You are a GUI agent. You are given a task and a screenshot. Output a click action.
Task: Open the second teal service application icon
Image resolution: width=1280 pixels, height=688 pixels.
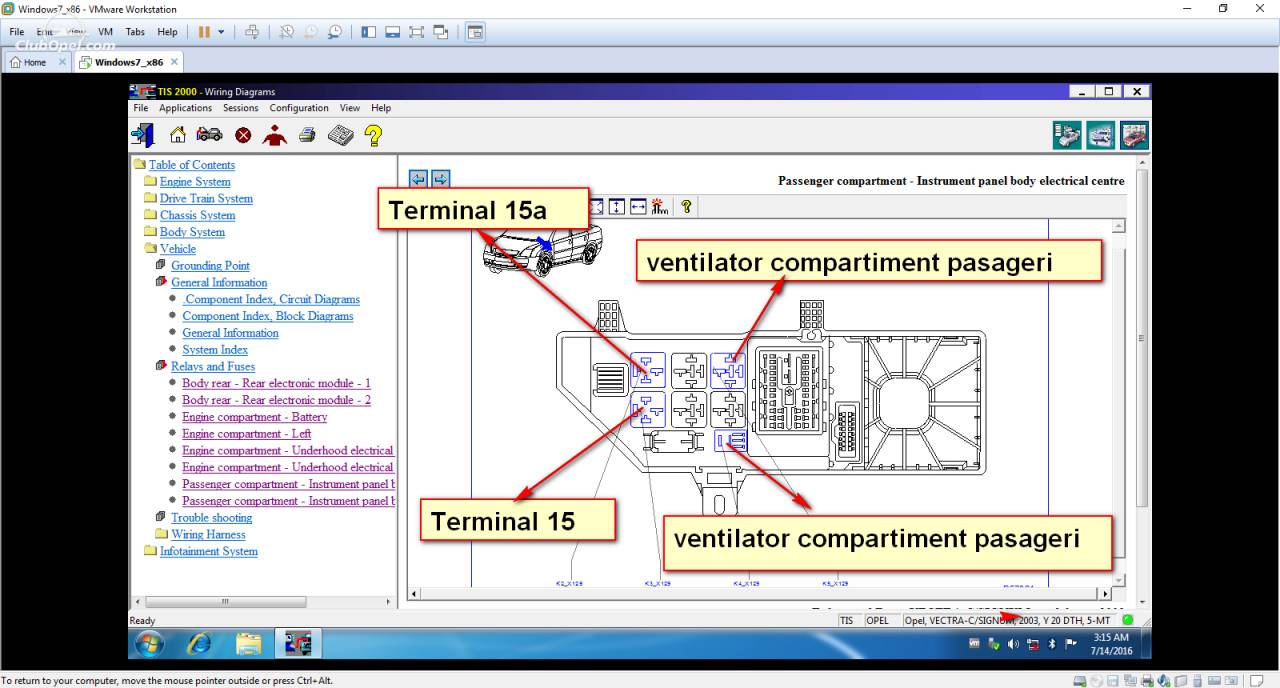tap(1101, 135)
